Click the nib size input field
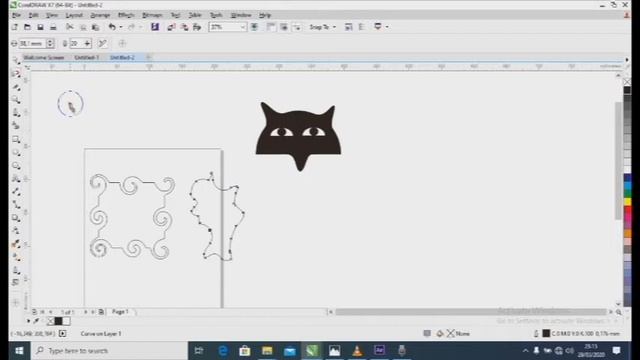Image resolution: width=640 pixels, height=360 pixels. (33, 43)
